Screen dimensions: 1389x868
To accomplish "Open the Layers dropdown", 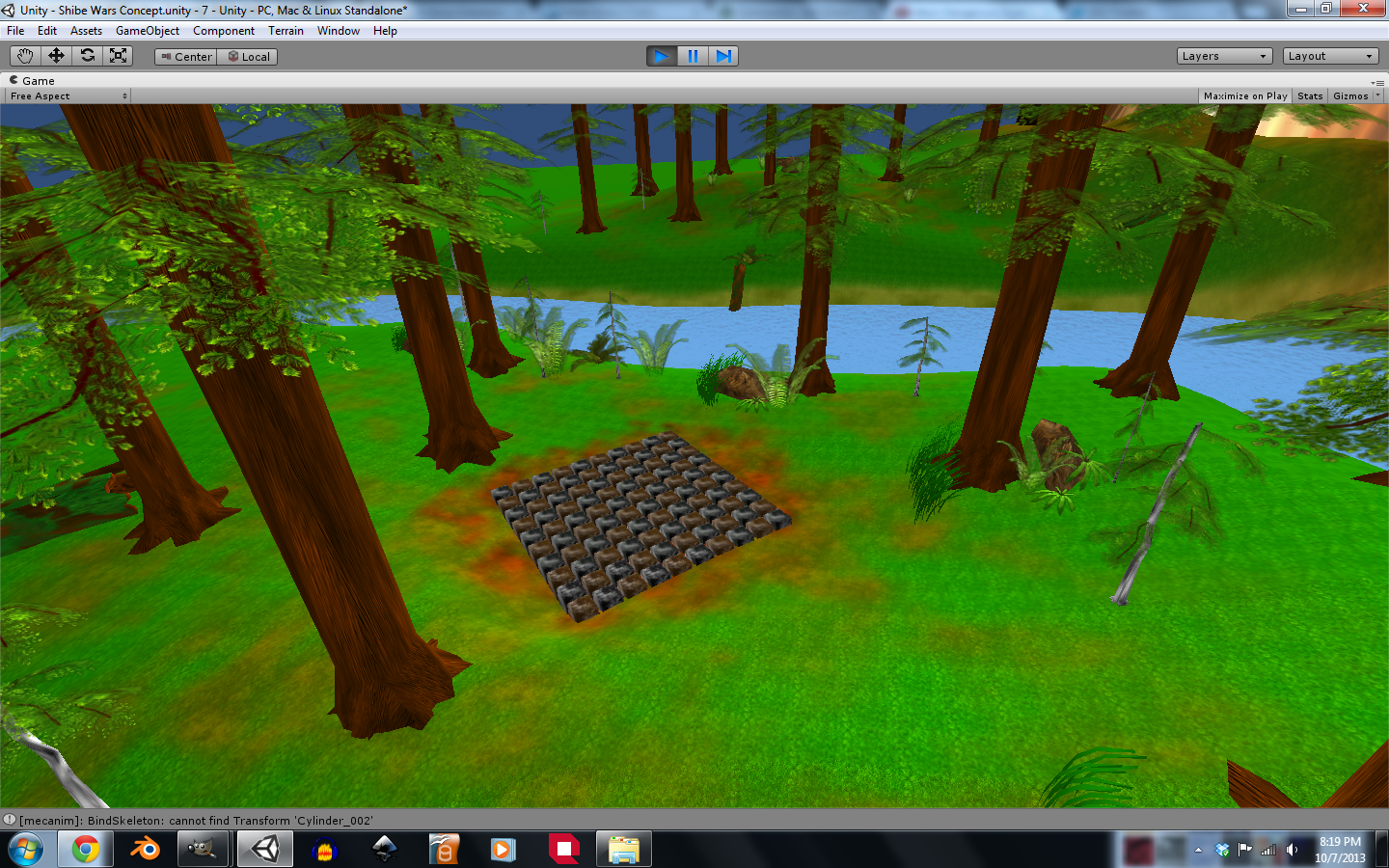I will click(1224, 56).
